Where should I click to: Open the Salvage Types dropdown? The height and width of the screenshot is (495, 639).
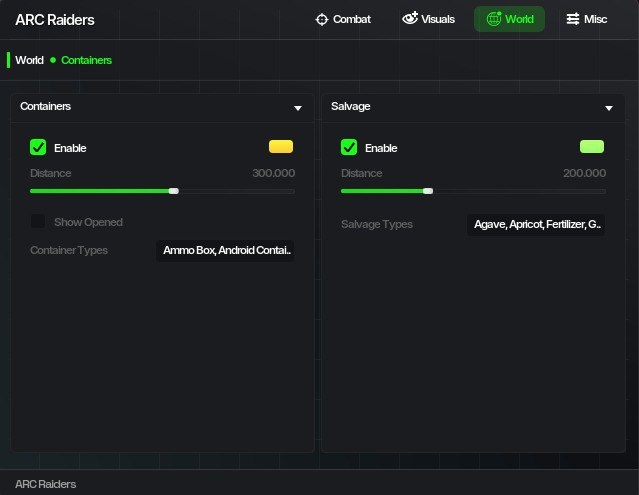(536, 225)
